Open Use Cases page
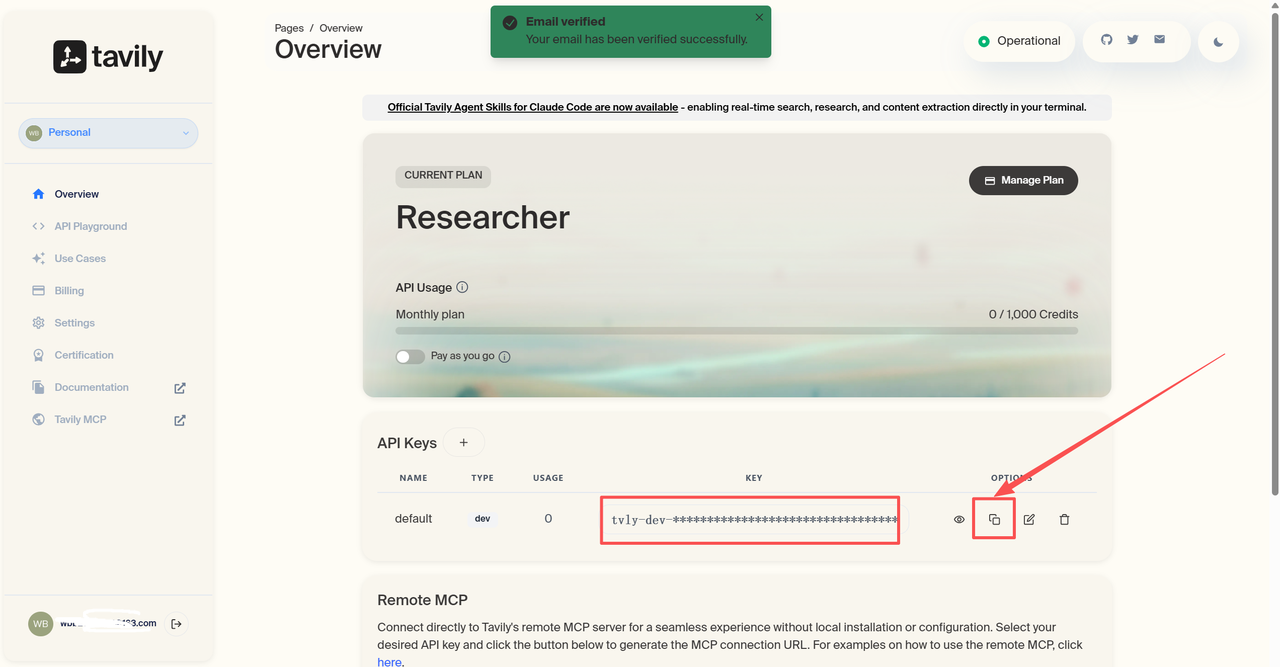 coord(80,258)
